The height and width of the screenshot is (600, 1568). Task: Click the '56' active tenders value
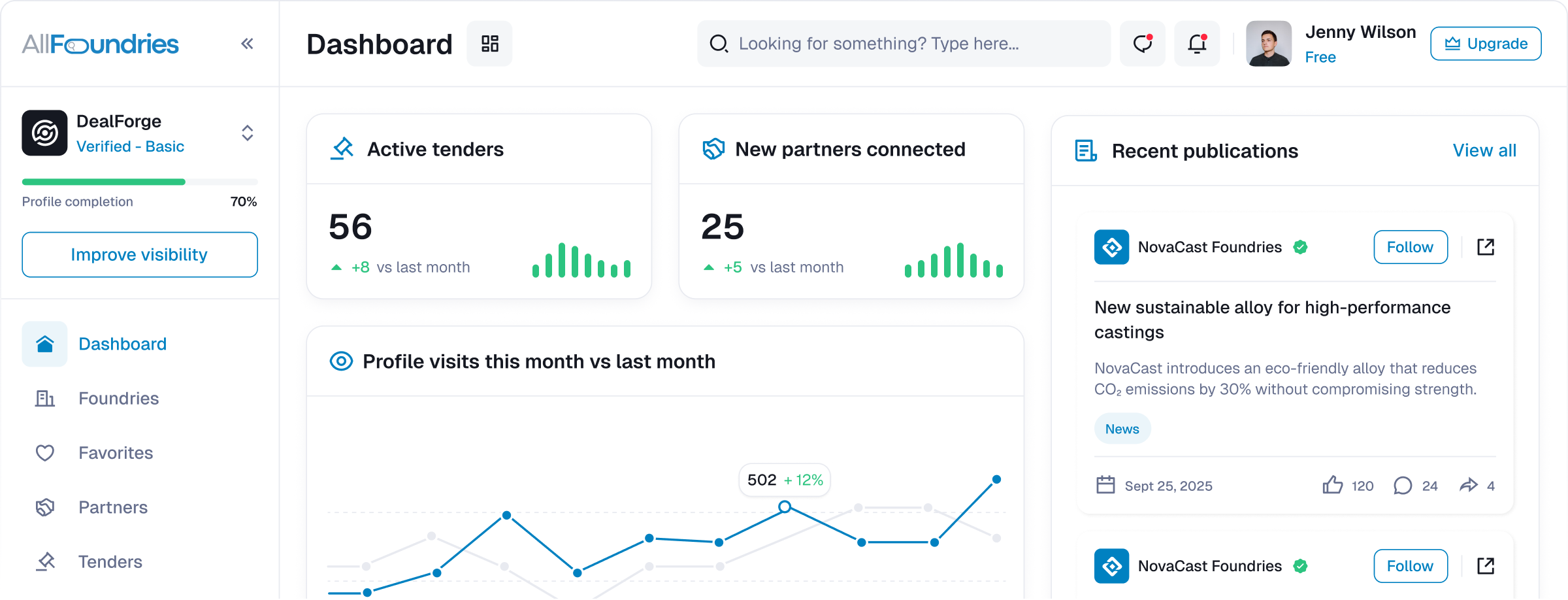tap(350, 227)
